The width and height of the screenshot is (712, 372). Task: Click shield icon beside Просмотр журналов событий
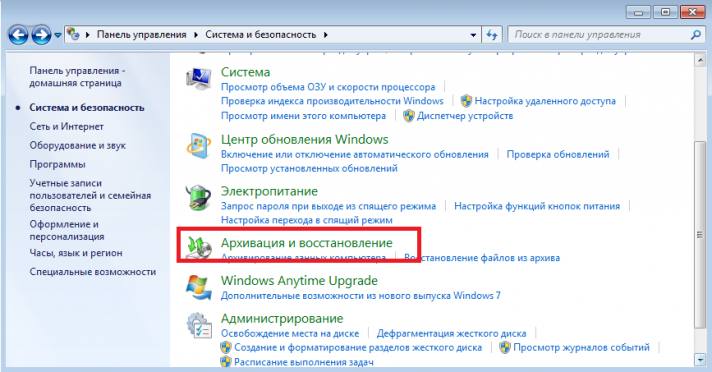point(504,347)
